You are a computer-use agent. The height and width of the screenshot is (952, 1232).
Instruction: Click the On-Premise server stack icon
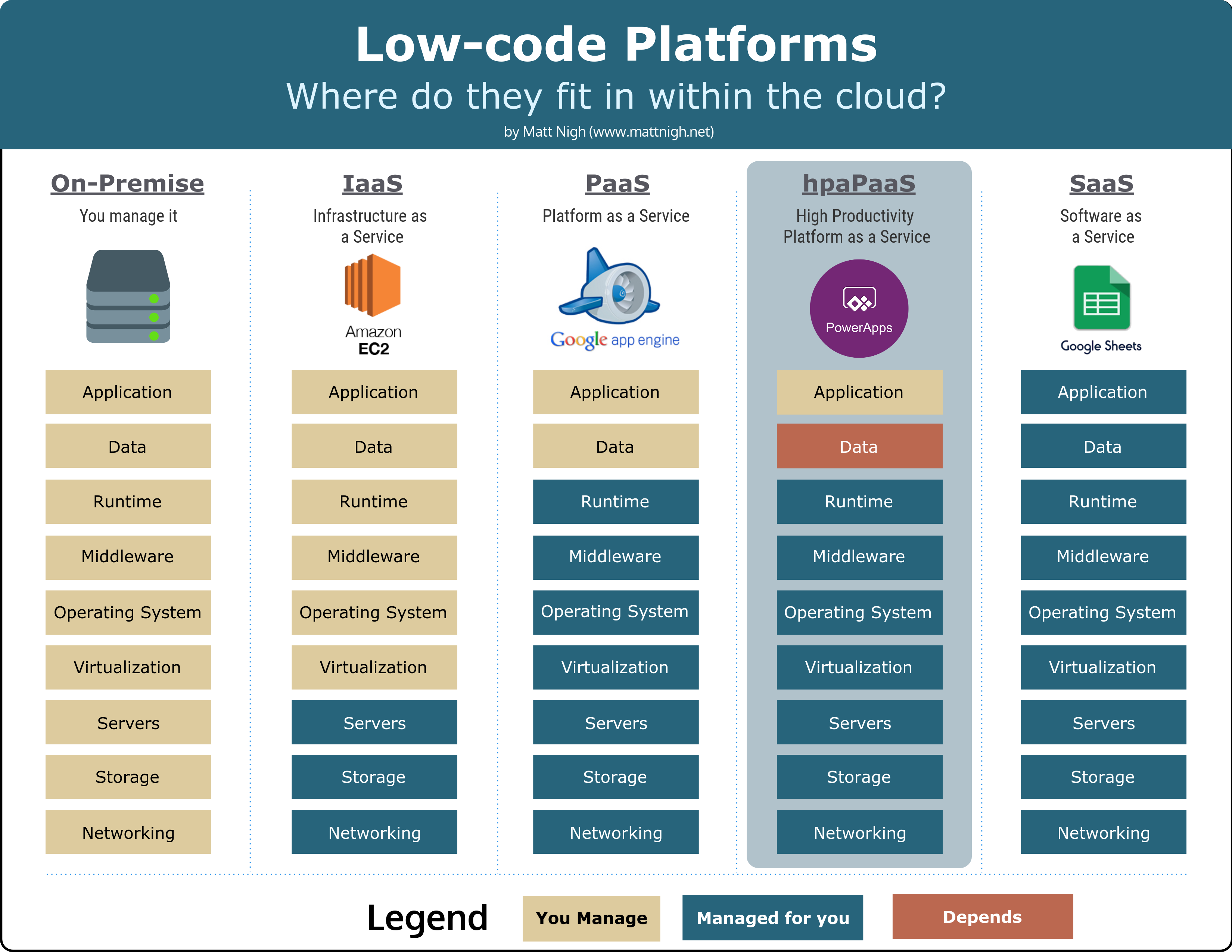click(x=128, y=296)
